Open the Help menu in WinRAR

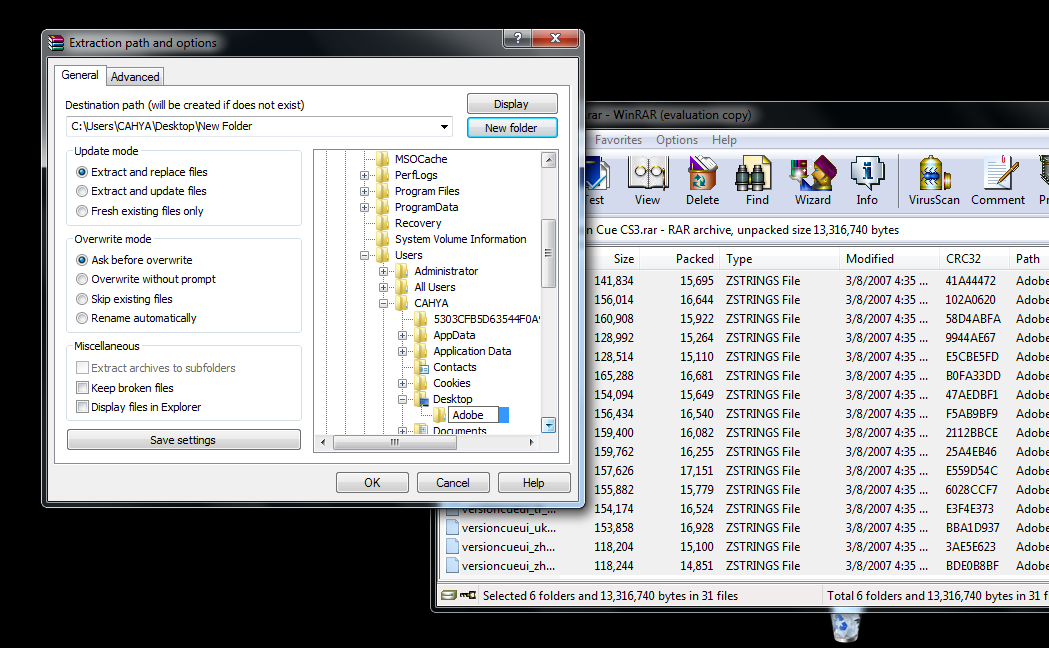[x=724, y=140]
